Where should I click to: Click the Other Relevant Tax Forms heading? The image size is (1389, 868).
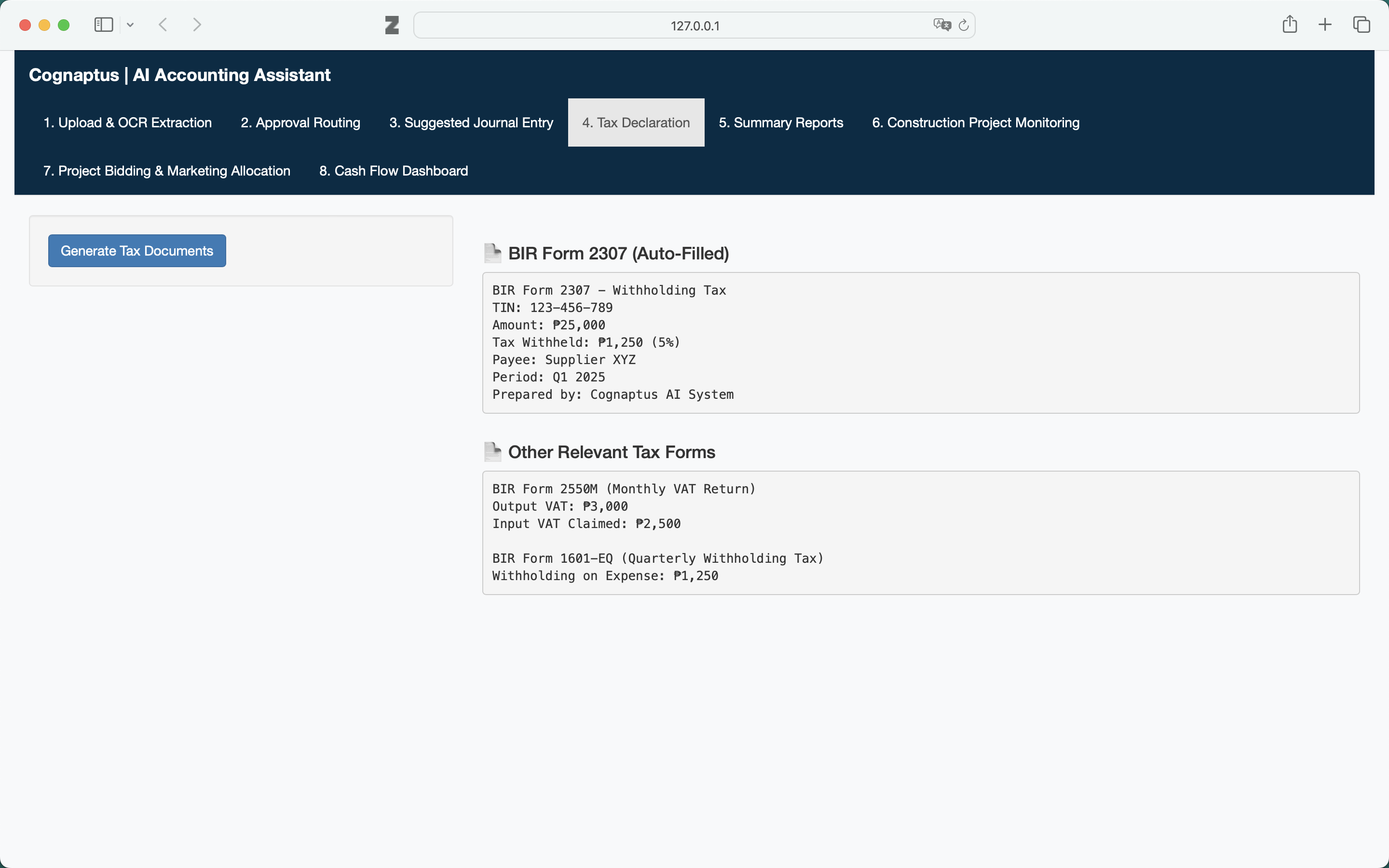(611, 452)
